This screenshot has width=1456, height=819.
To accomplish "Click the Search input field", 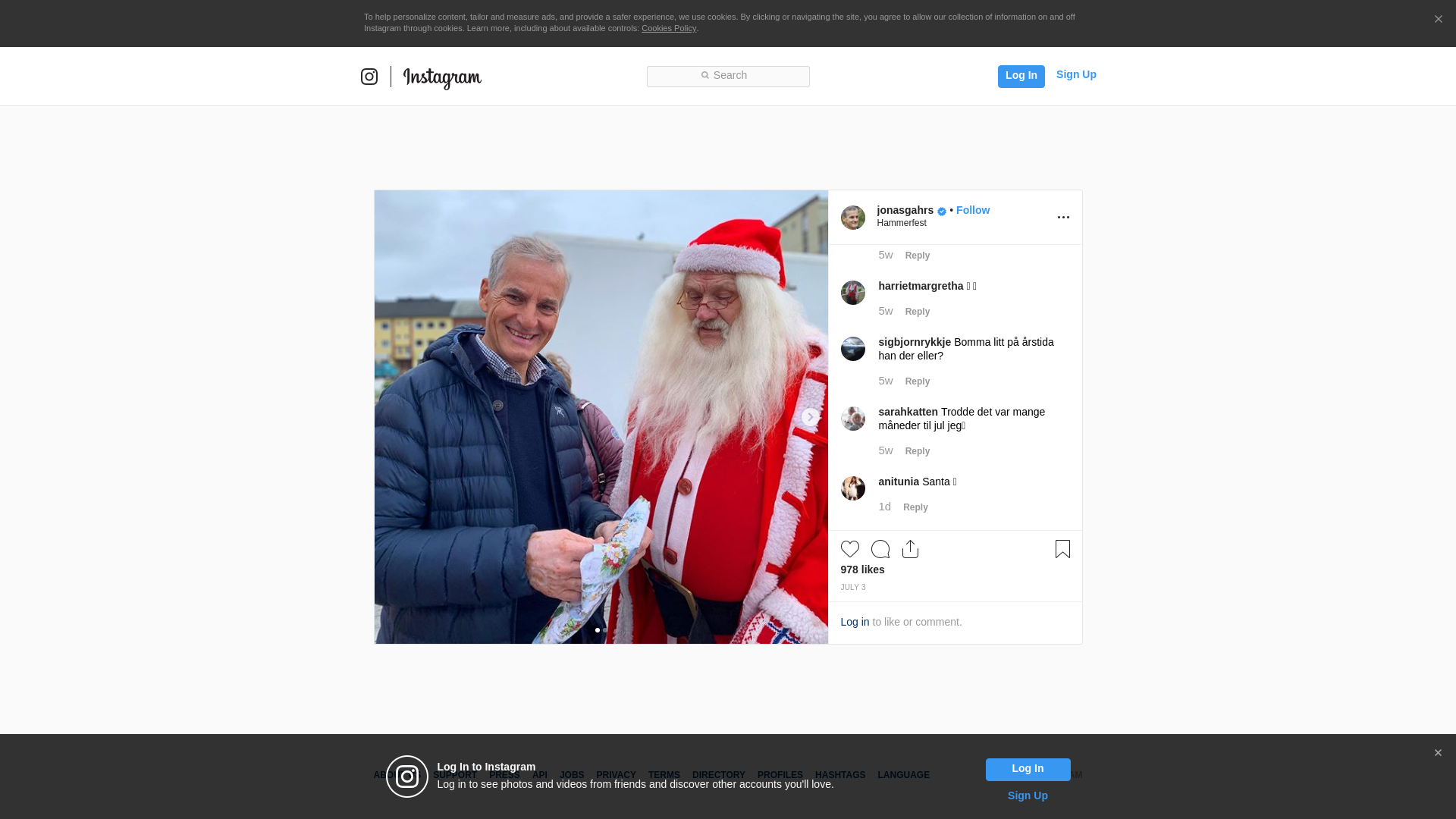I will tap(728, 76).
